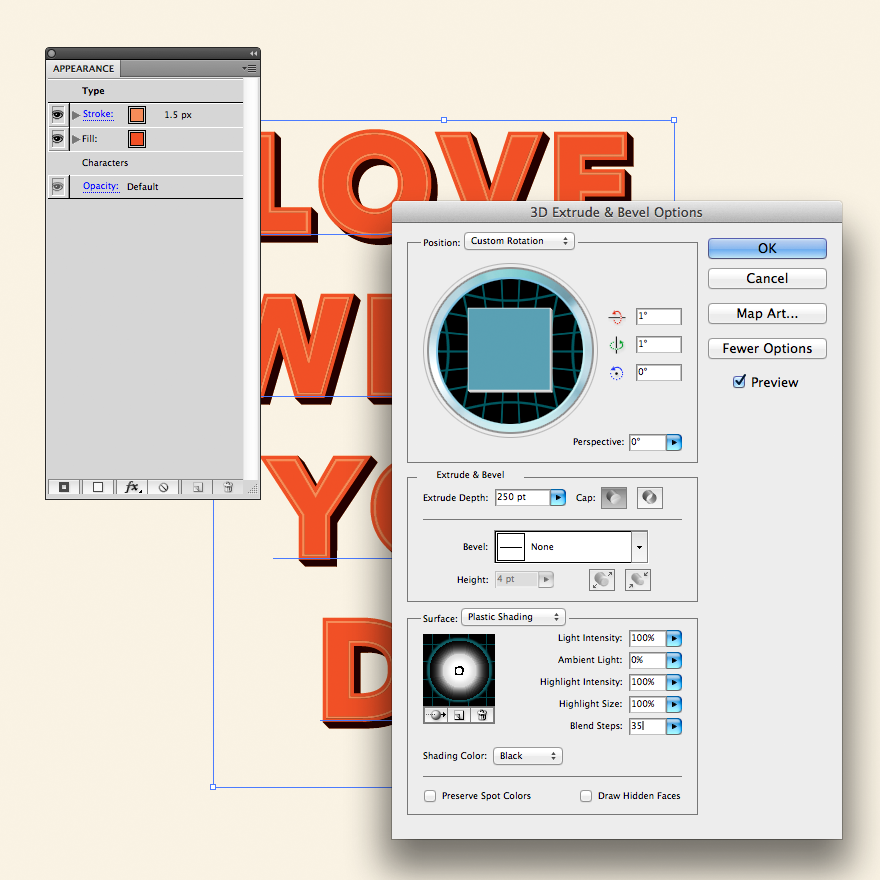Click the Opacity link in Appearance panel
880x880 pixels.
click(x=101, y=186)
